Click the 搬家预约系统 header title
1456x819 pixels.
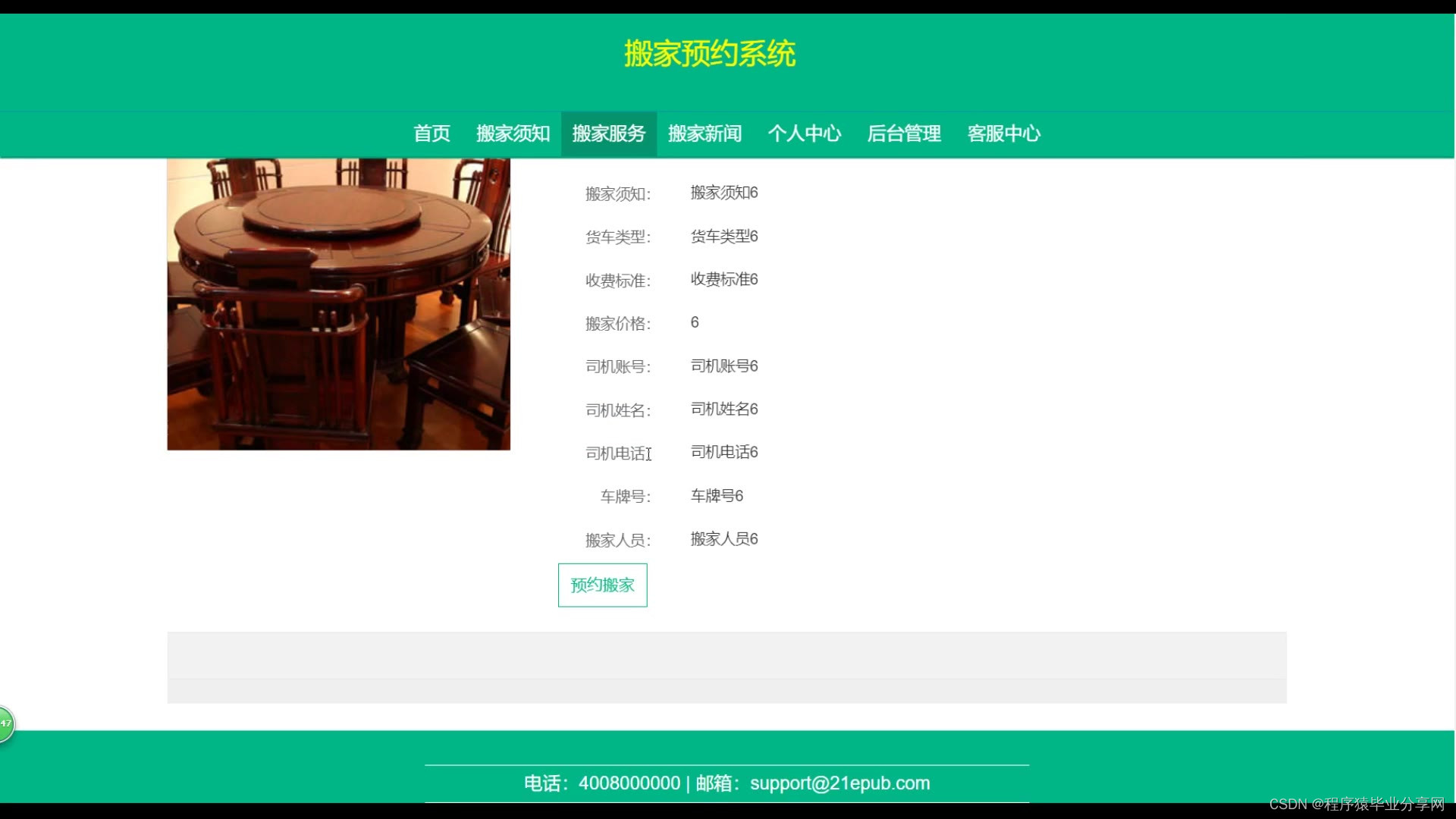710,54
